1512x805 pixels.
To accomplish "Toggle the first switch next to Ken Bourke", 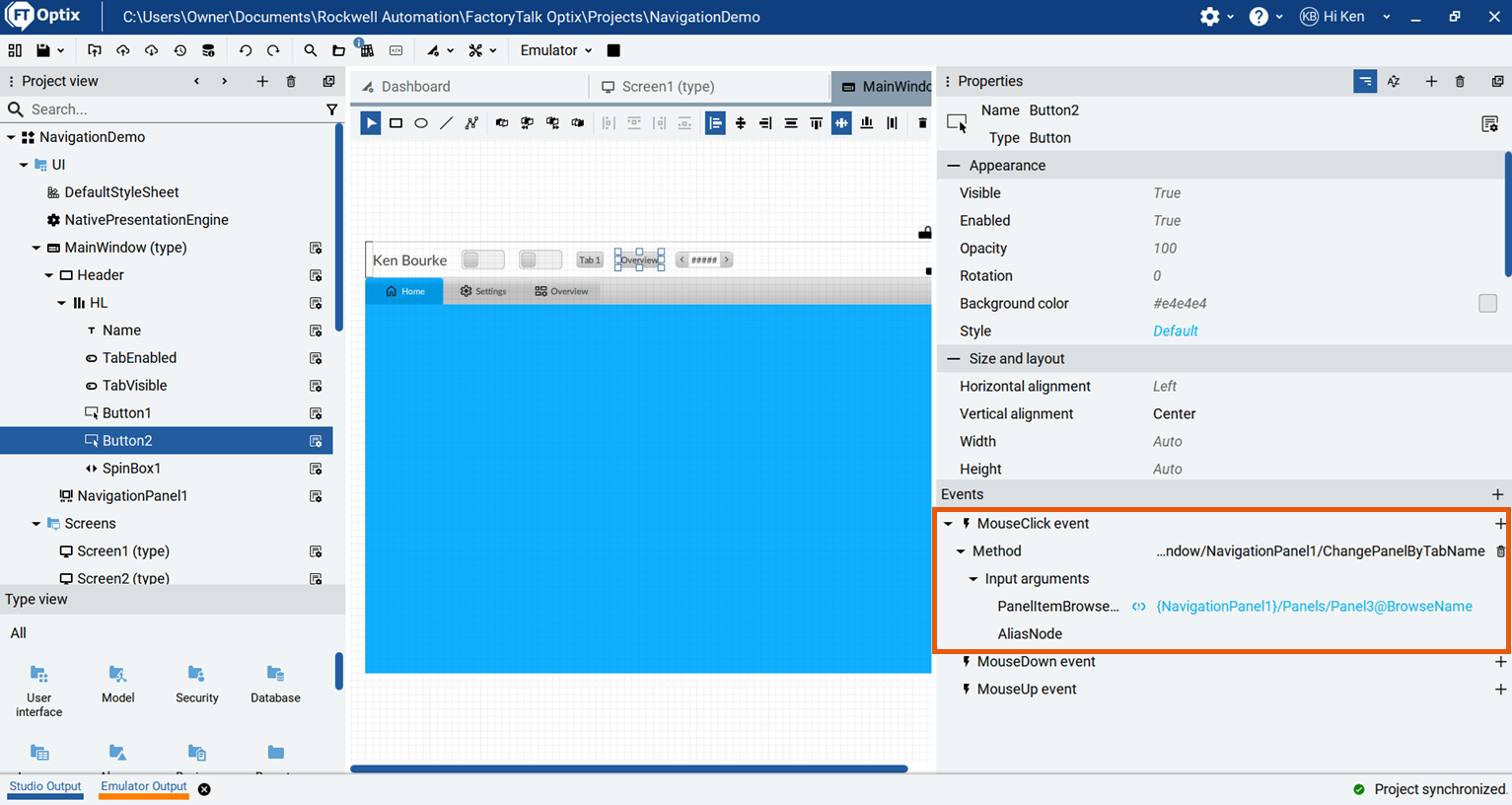I will (x=483, y=259).
